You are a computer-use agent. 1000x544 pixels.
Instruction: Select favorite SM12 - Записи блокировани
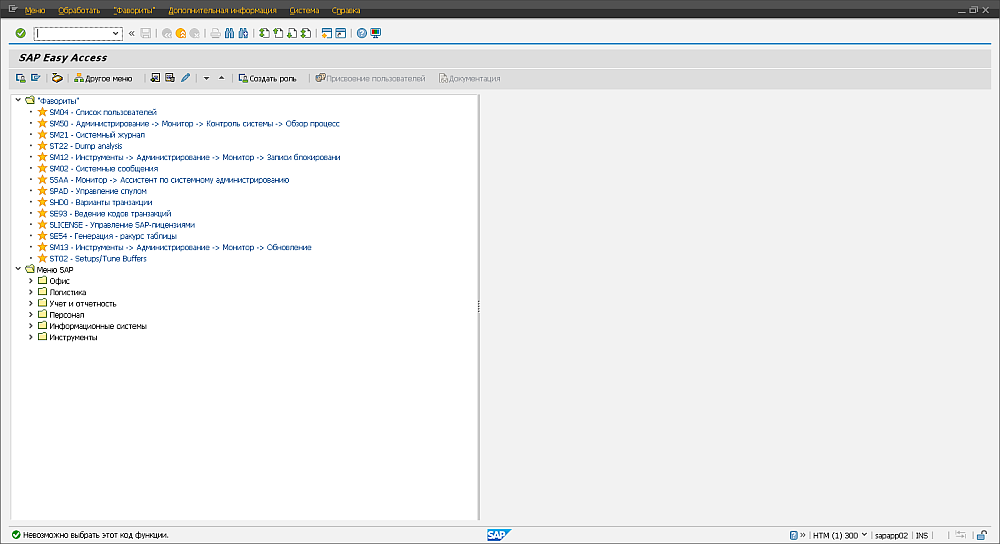click(x=195, y=157)
